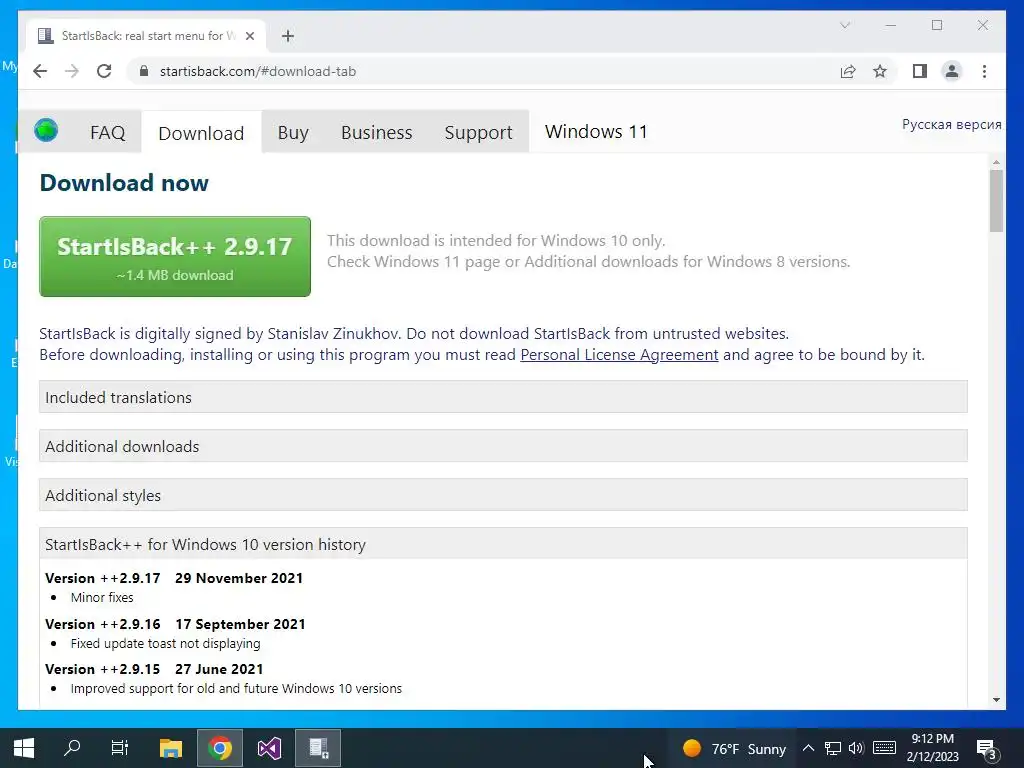Click Version ++2.9.17 29 November 2021 entry

pos(174,578)
